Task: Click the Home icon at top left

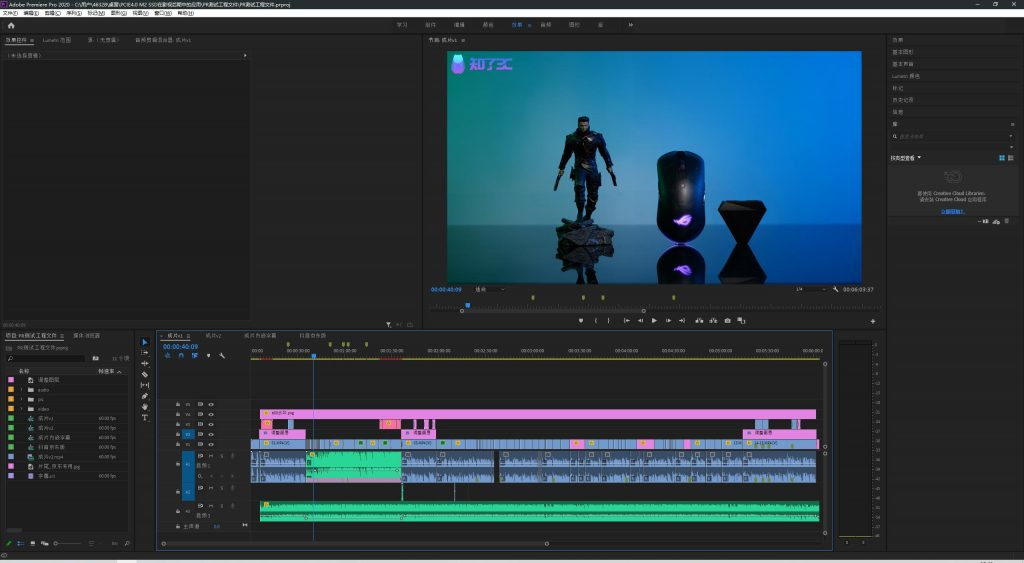Action: [x=10, y=25]
